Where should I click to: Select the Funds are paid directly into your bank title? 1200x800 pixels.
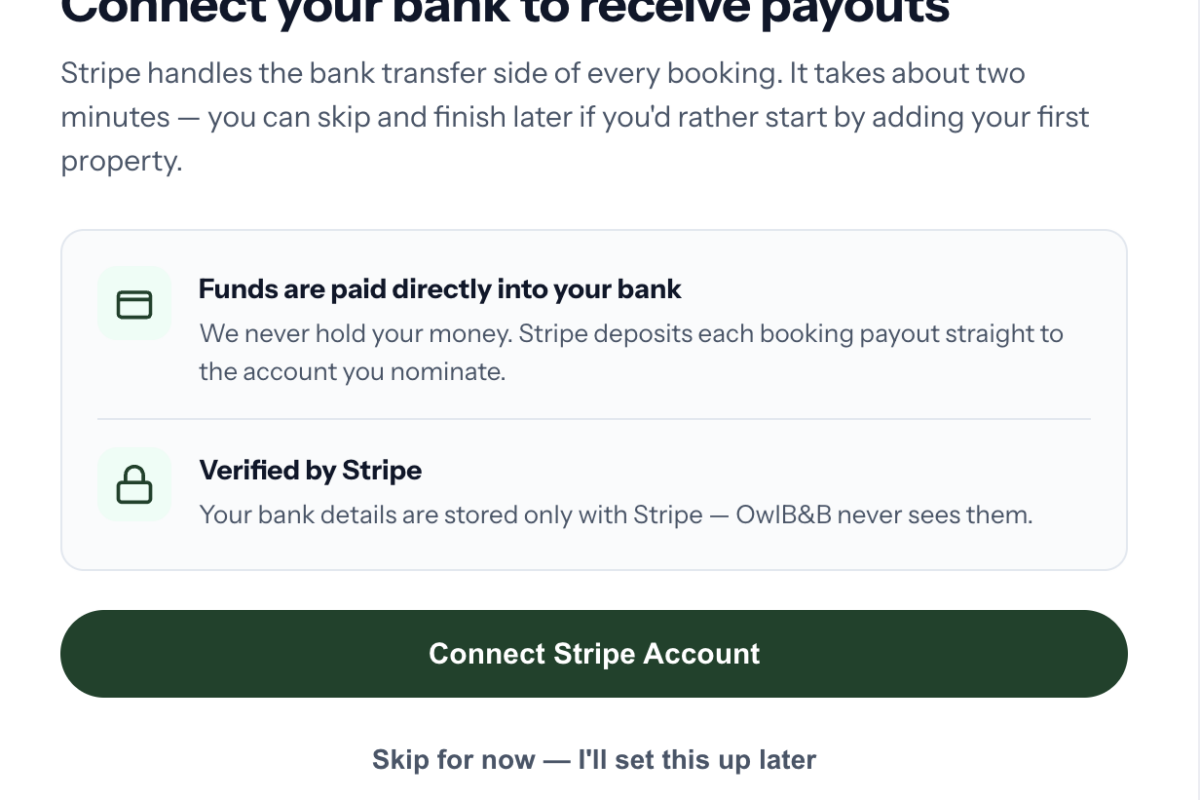[440, 290]
